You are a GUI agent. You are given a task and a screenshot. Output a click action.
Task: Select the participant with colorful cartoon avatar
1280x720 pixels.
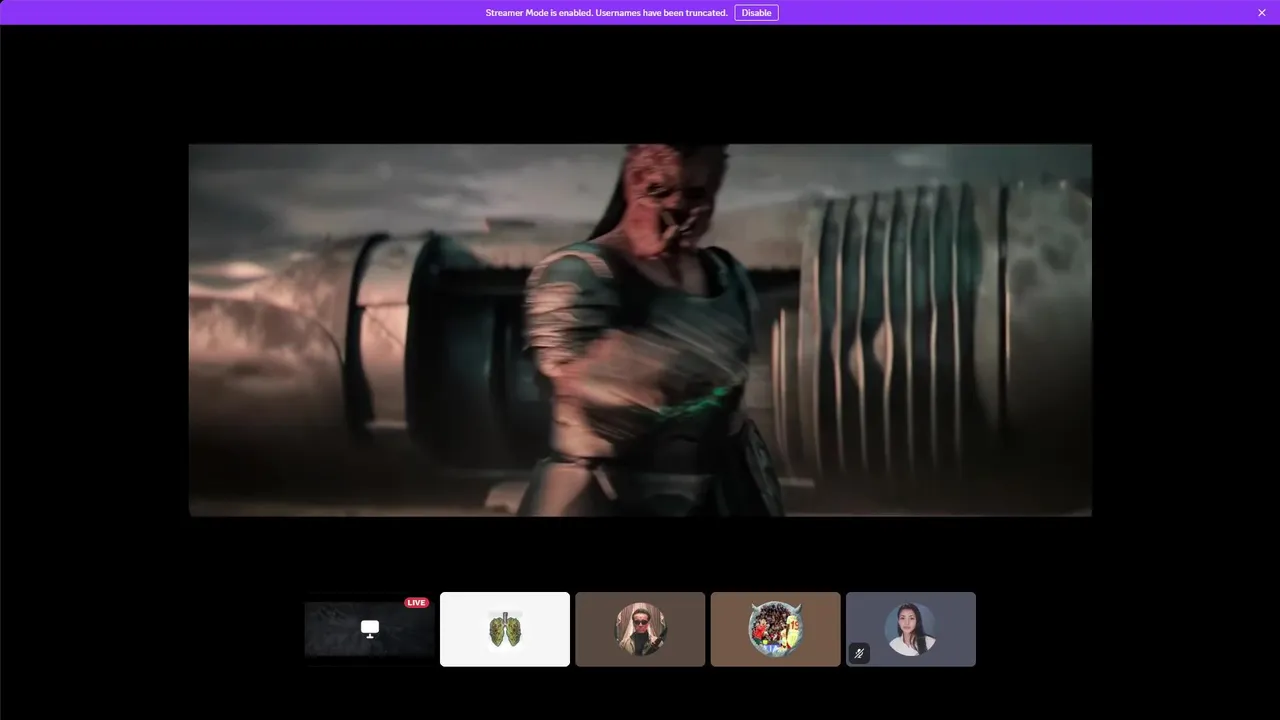pos(775,629)
